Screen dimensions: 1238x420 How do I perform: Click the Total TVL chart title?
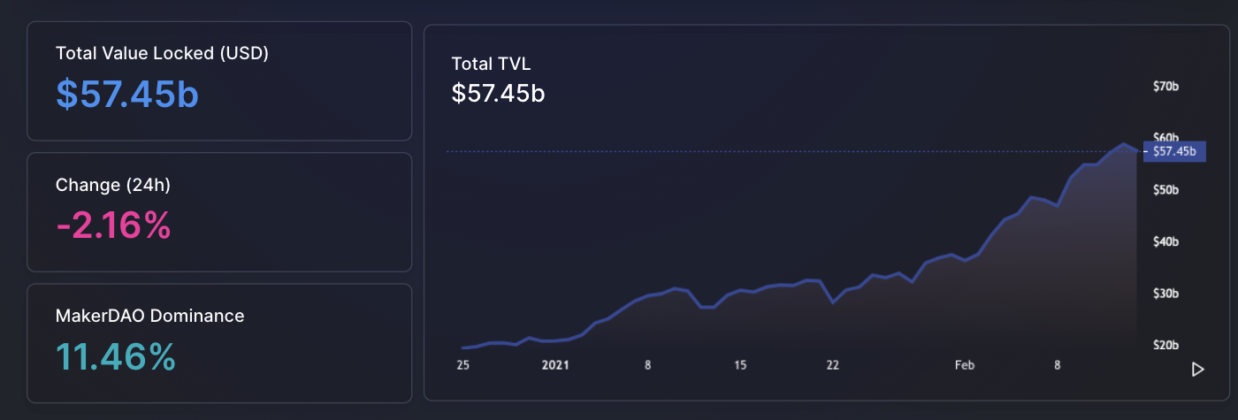(491, 64)
